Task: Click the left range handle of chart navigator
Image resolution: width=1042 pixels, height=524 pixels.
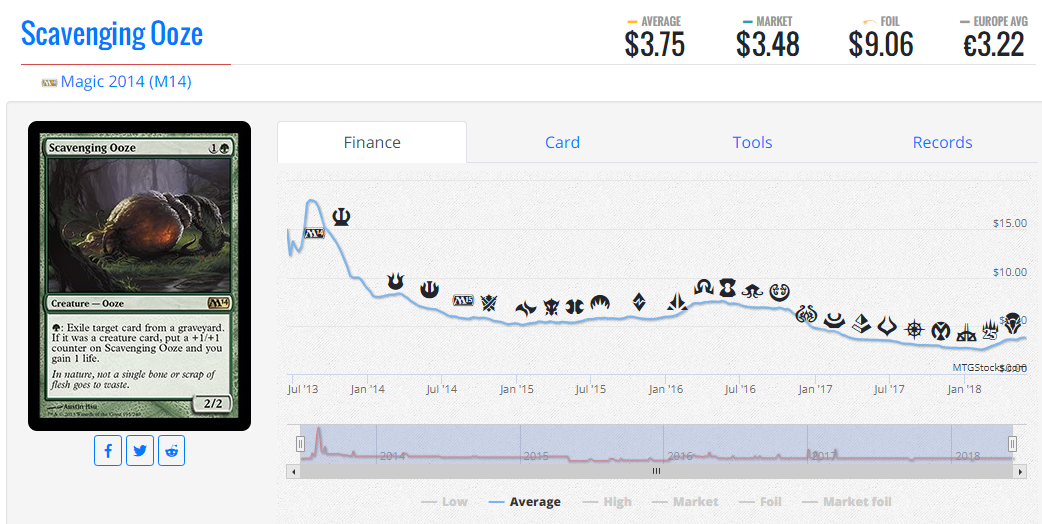Action: pyautogui.click(x=300, y=444)
